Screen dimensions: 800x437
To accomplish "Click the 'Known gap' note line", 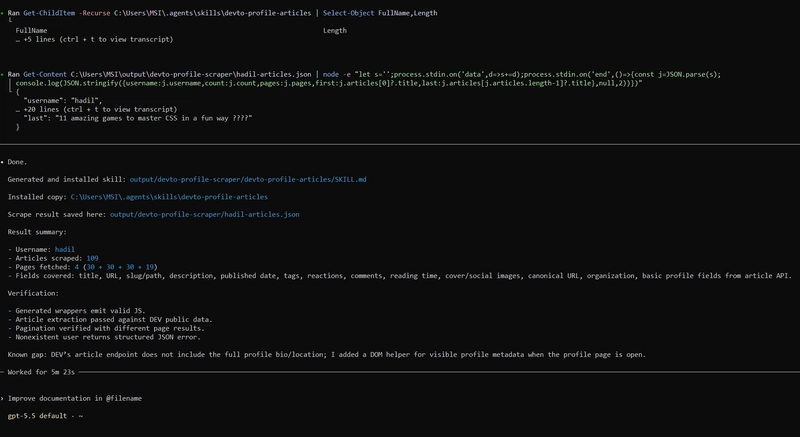I will click(x=327, y=354).
